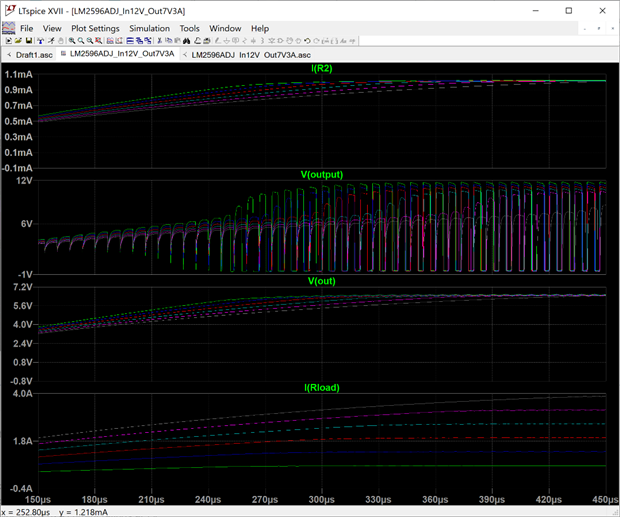
Task: Open the Simulation menu
Action: coord(149,28)
